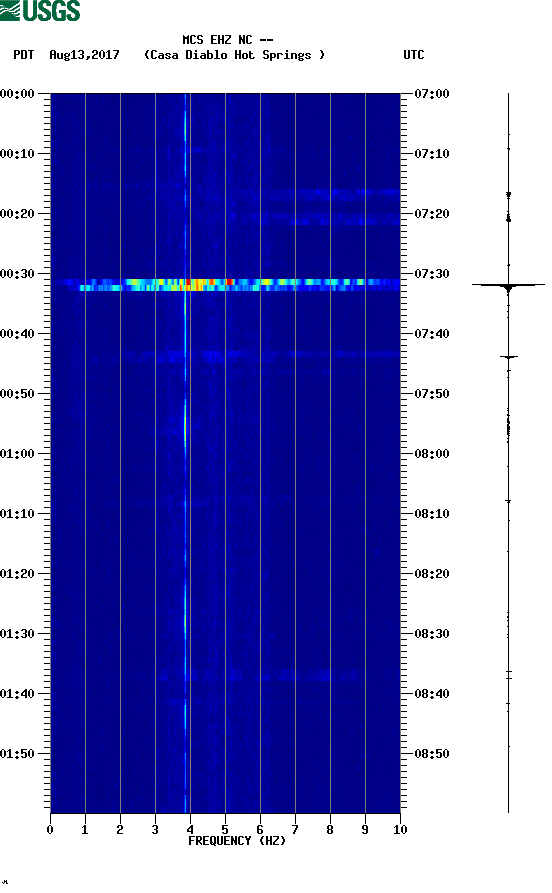Click "(Casa Diablo Hot Springs )" text
Image resolution: width=552 pixels, height=893 pixels.
(x=234, y=55)
